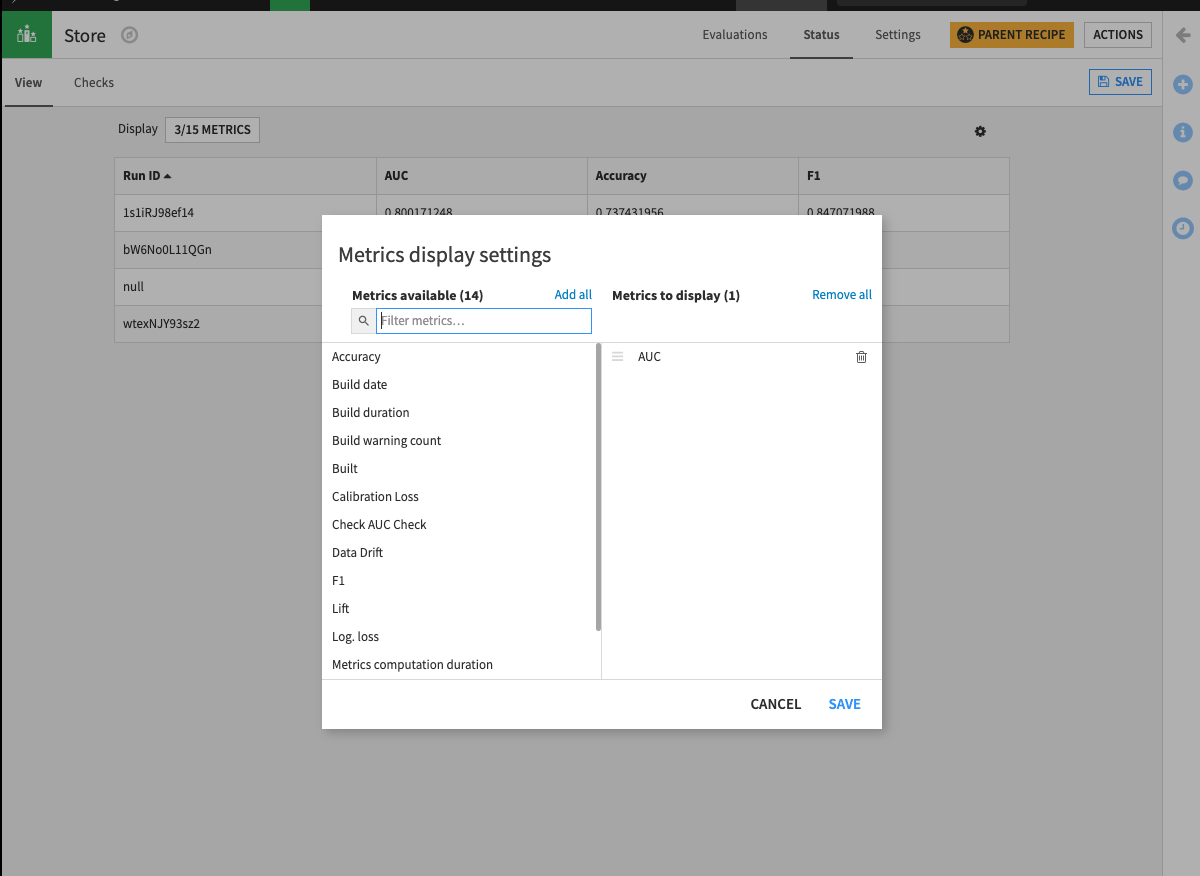This screenshot has height=876, width=1200.
Task: Click run ID 1s1iRJ98ef14 cell
Action: tap(158, 213)
